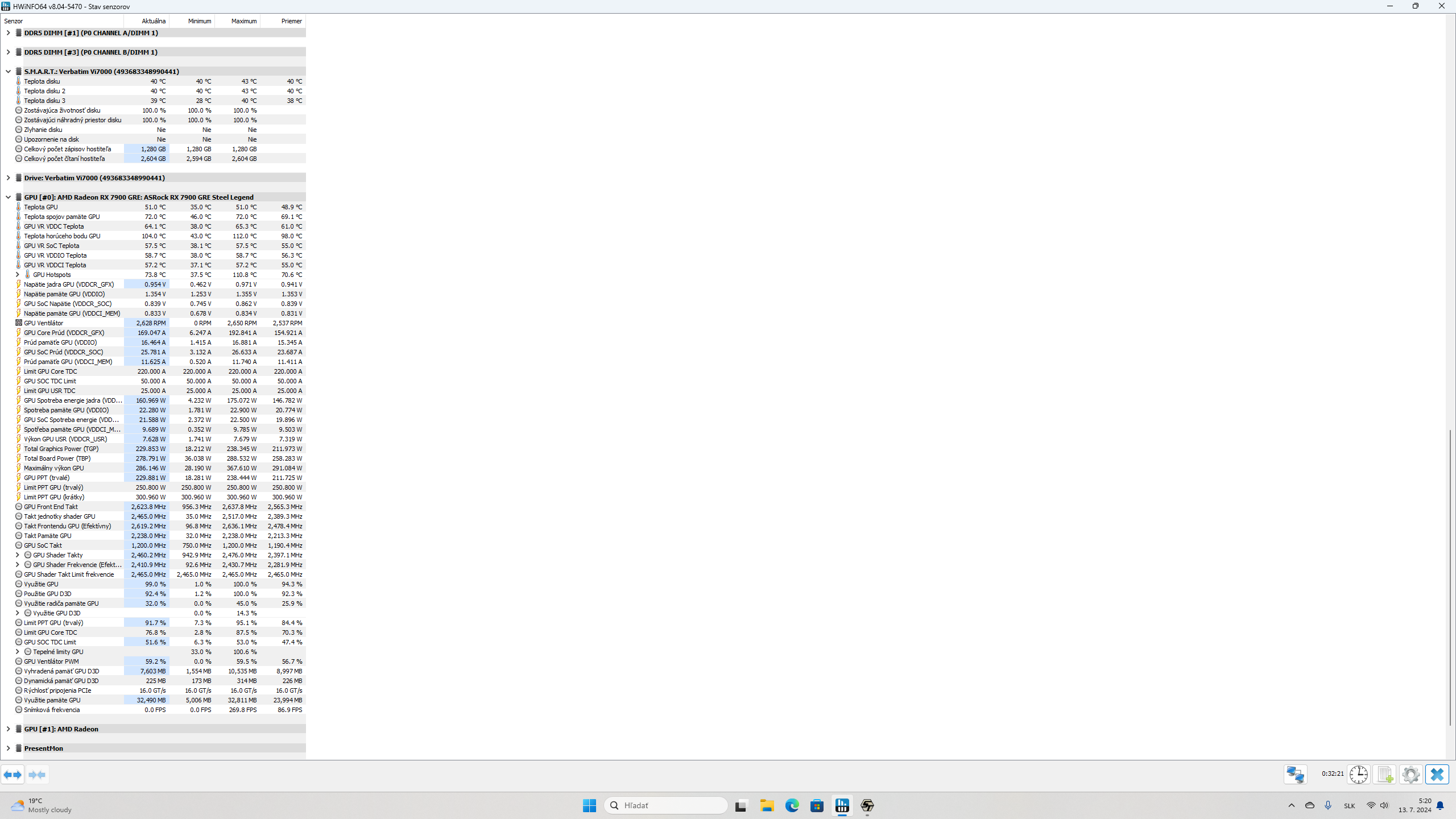Expand the PresentMon sensor group

(x=8, y=748)
